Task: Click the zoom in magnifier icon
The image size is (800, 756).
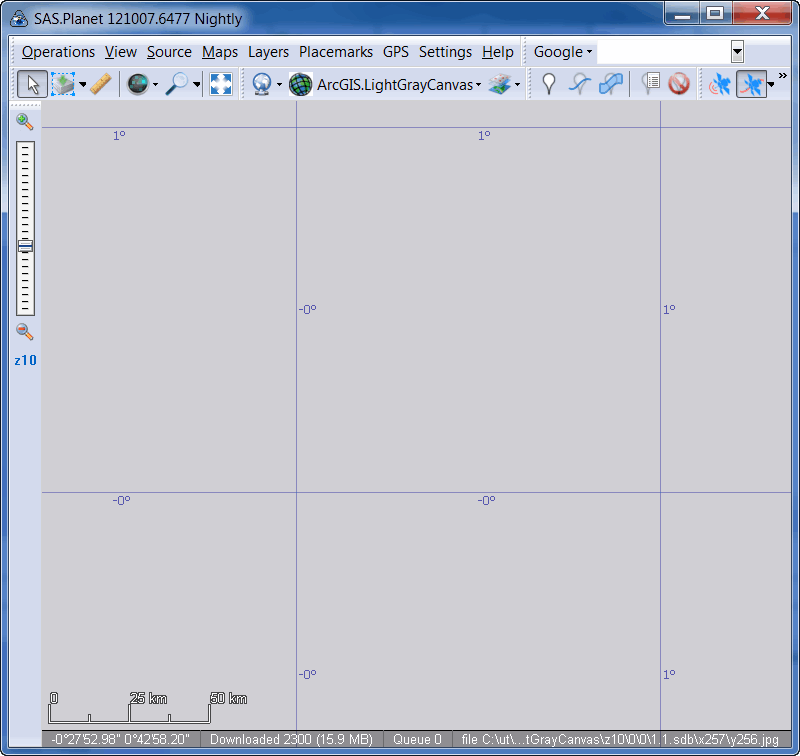Action: coord(25,121)
